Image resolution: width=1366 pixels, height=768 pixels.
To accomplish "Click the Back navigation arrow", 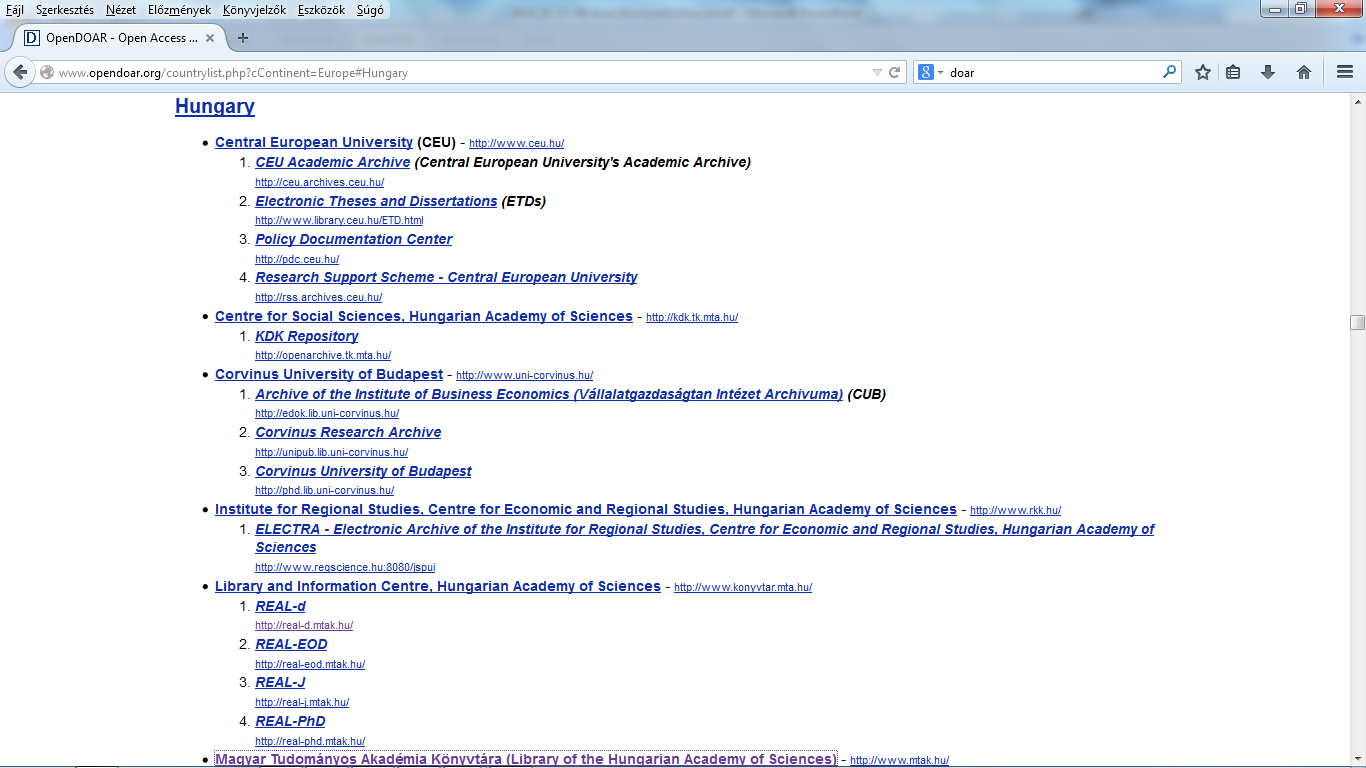I will click(20, 72).
